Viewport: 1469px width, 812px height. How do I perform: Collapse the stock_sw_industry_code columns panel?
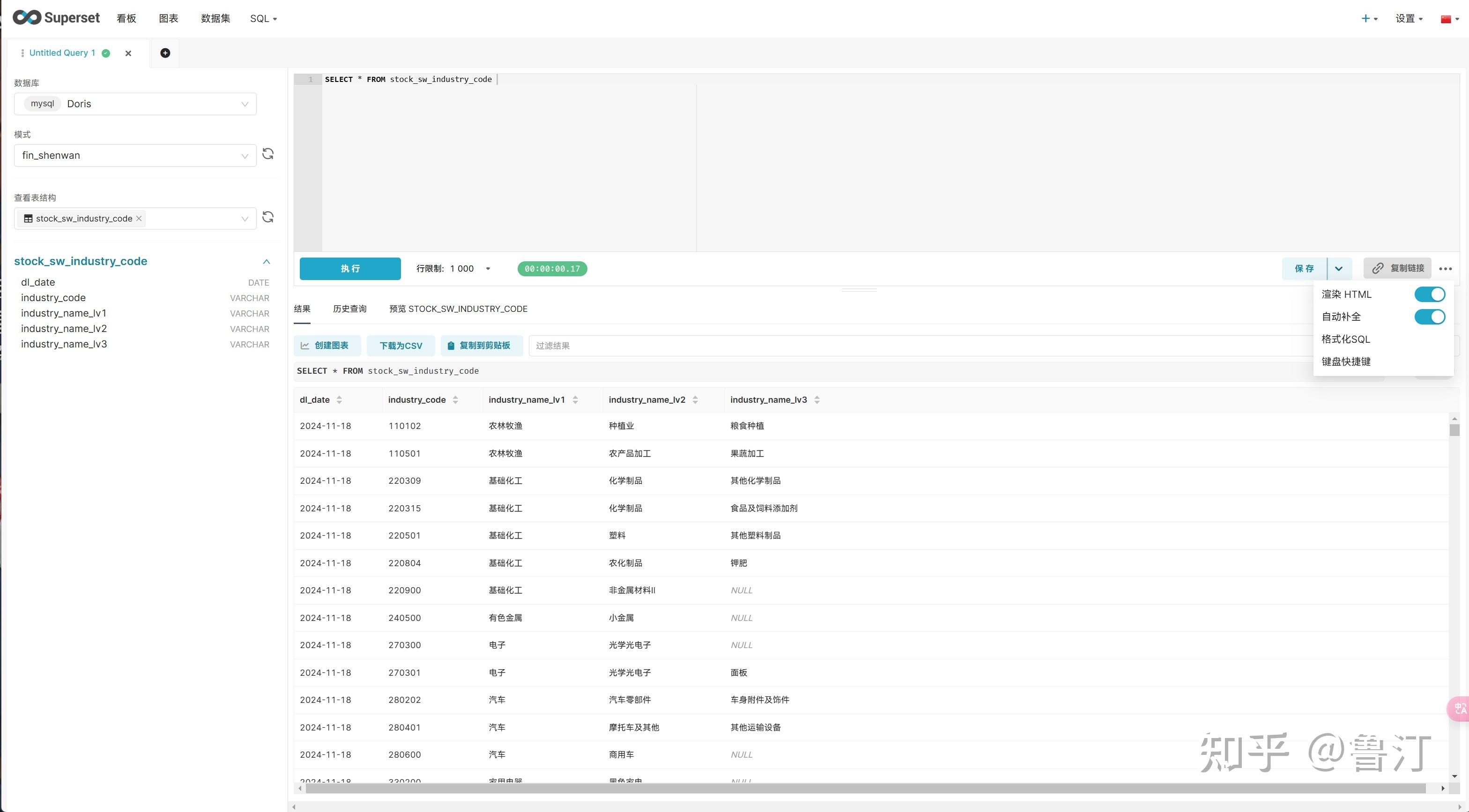coord(266,261)
